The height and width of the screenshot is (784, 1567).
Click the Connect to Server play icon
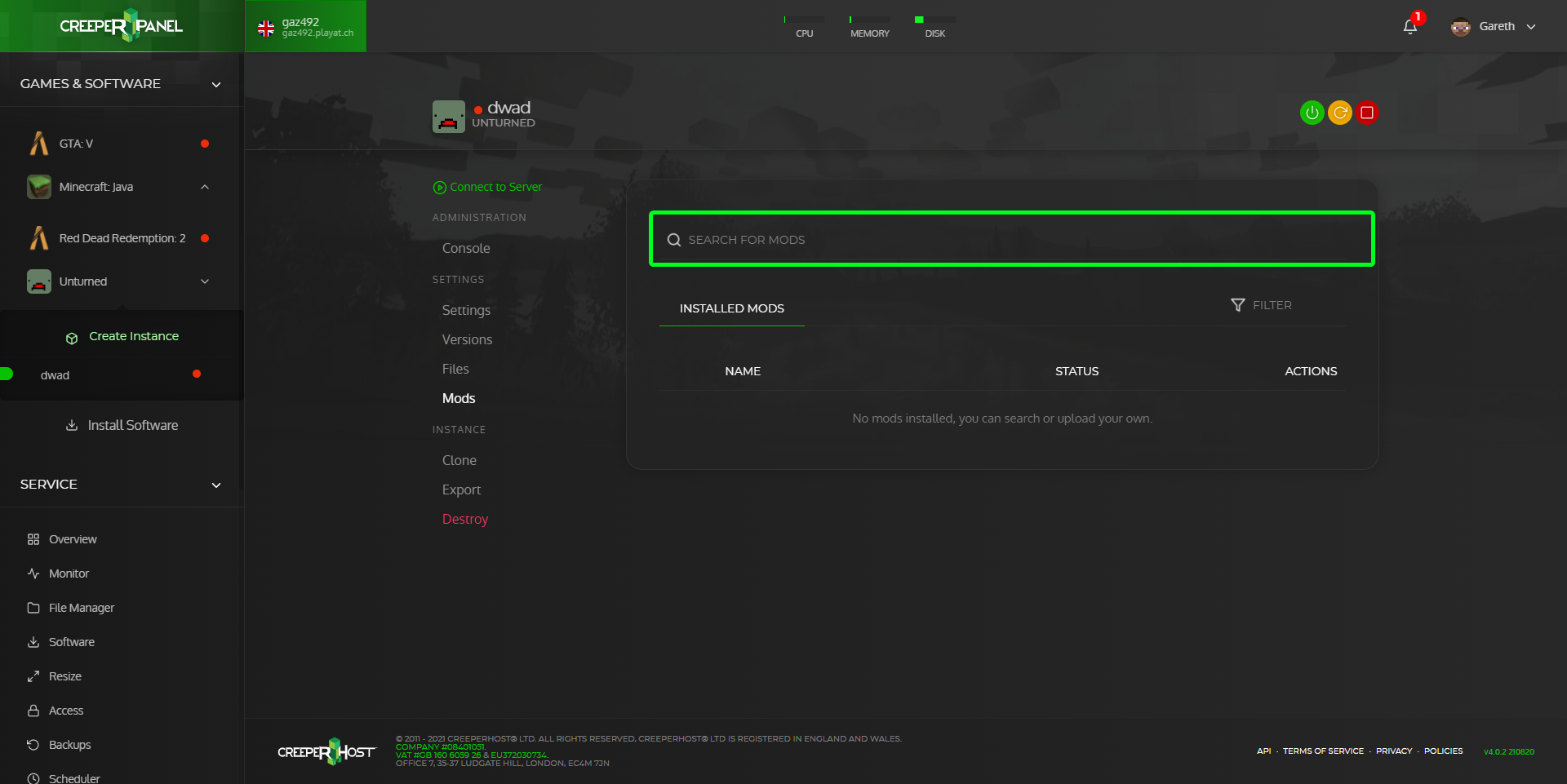pyautogui.click(x=440, y=188)
